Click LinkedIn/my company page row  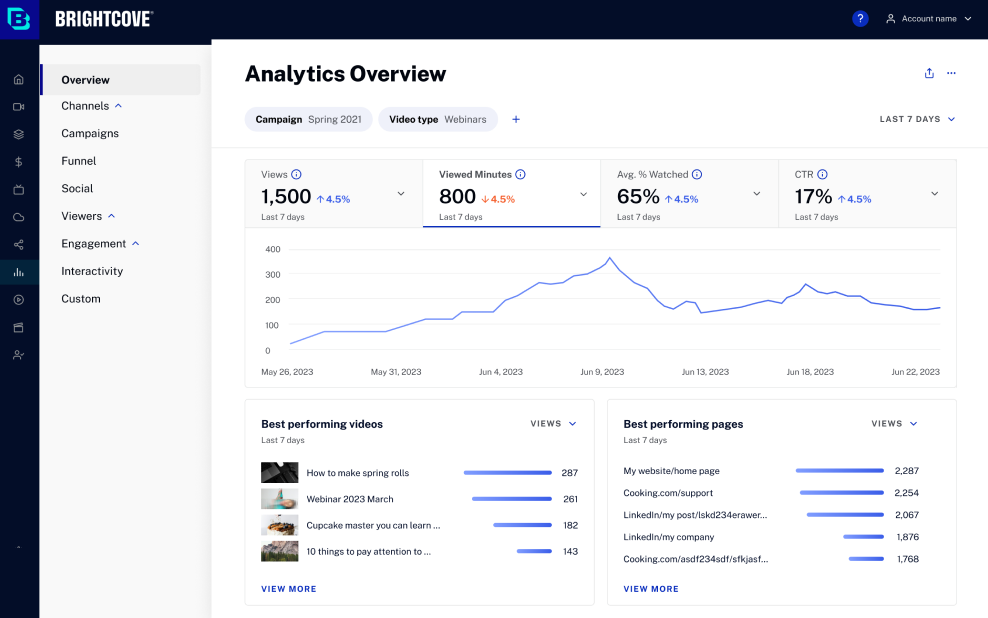tap(771, 537)
